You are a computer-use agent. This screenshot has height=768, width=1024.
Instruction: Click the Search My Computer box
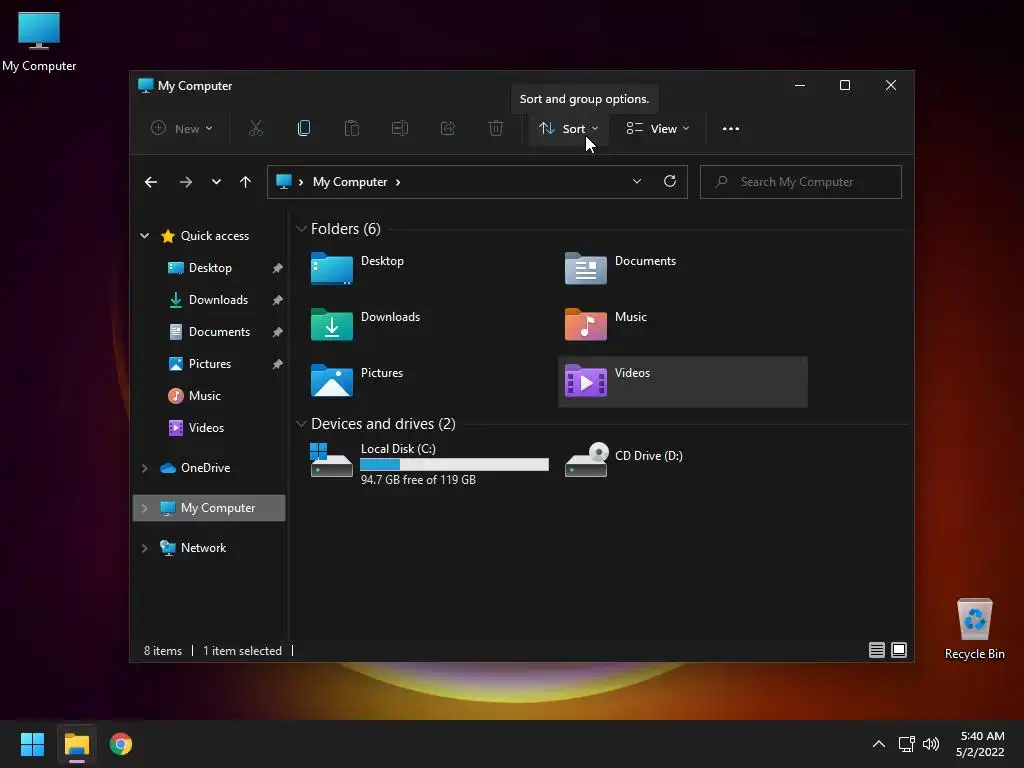pyautogui.click(x=801, y=182)
